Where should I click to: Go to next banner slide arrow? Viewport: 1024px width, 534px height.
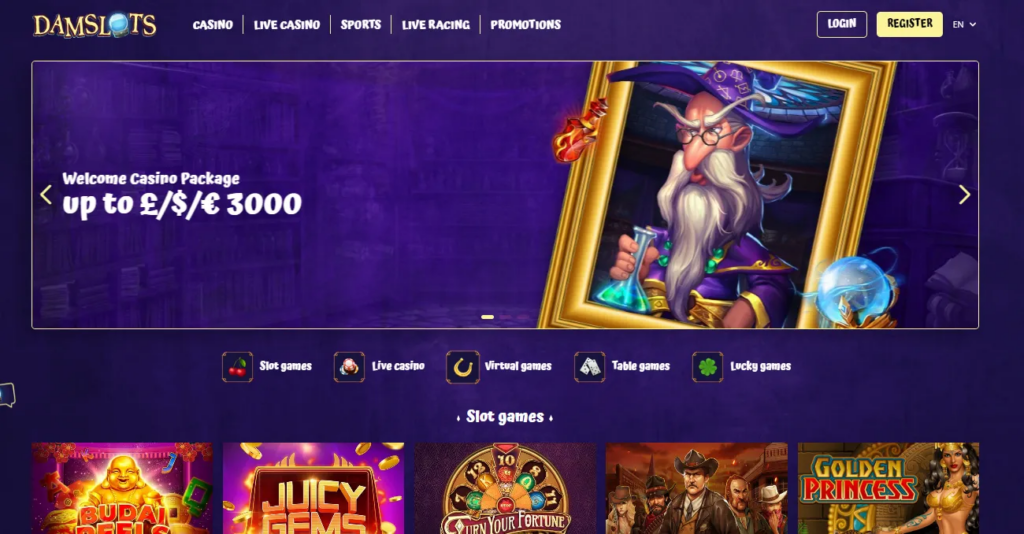(964, 195)
